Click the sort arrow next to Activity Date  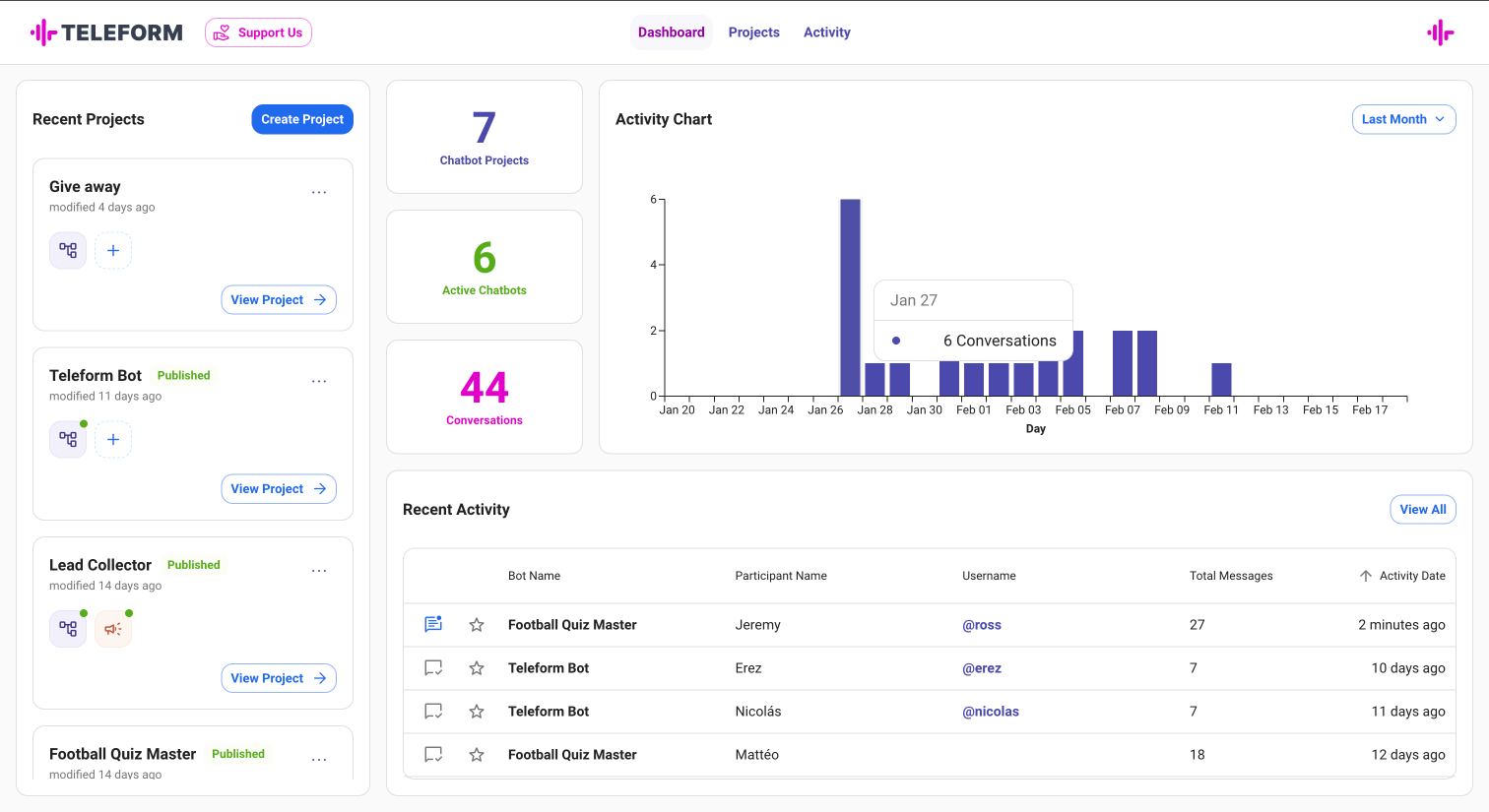pos(1366,576)
